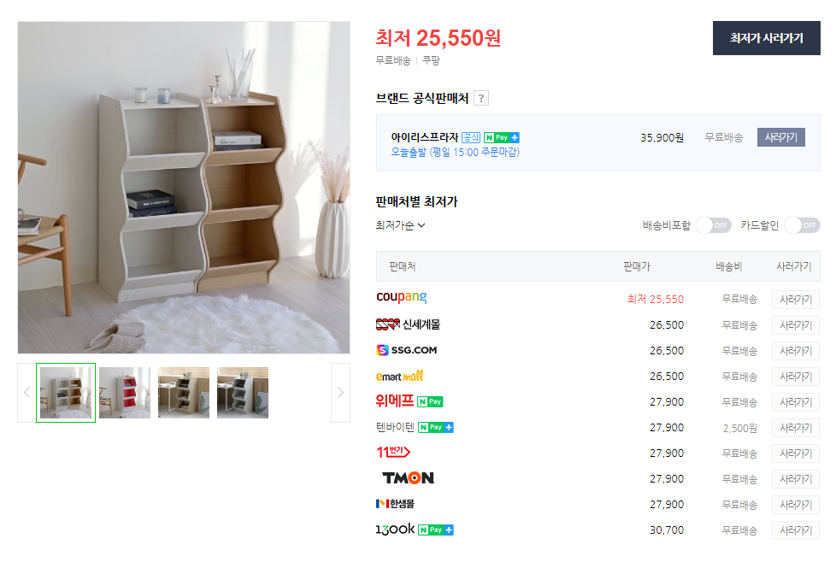The height and width of the screenshot is (562, 836).
Task: Select the red shelf thumbnail
Action: pos(125,392)
